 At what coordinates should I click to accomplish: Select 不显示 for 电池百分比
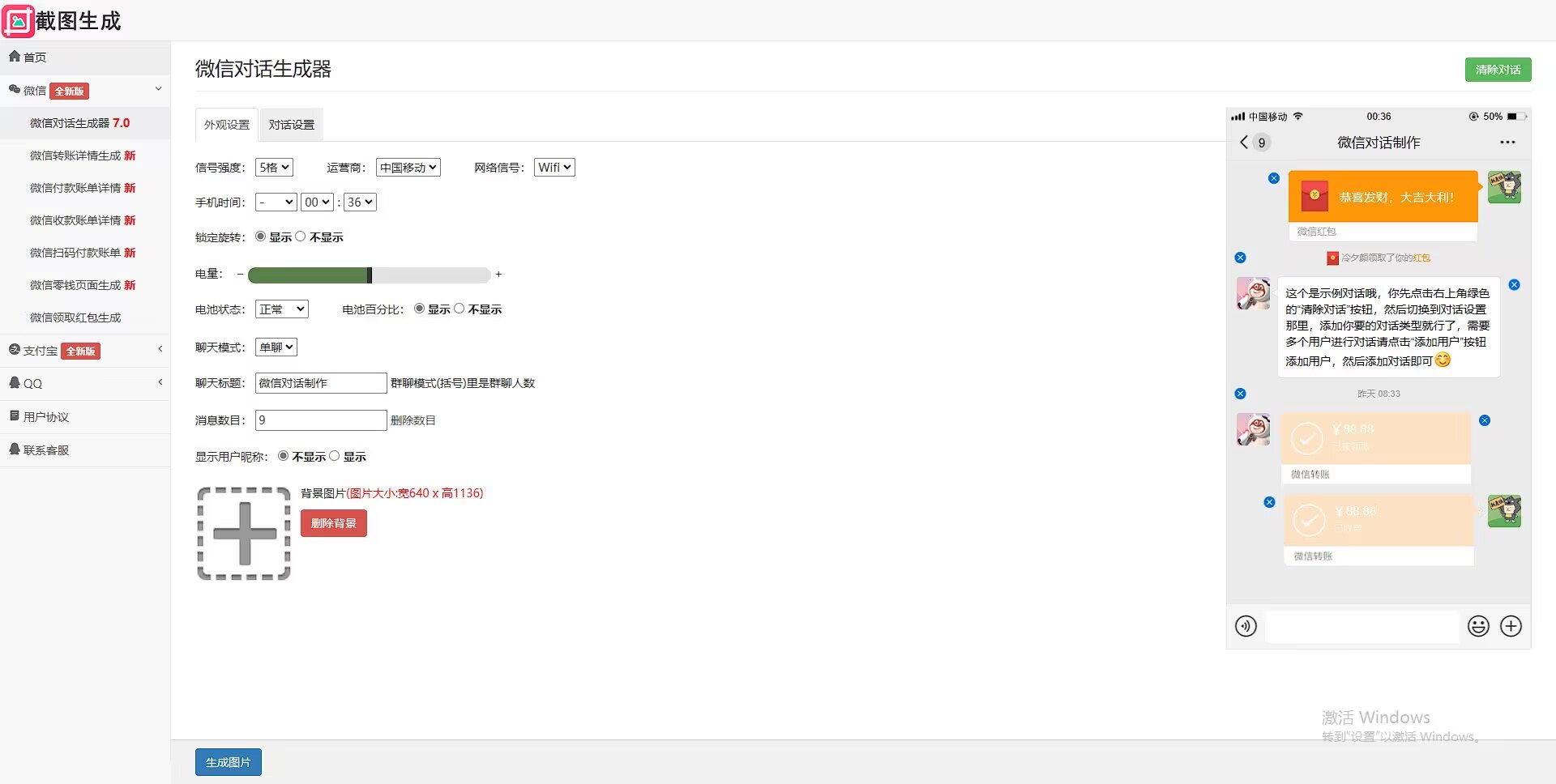[460, 309]
